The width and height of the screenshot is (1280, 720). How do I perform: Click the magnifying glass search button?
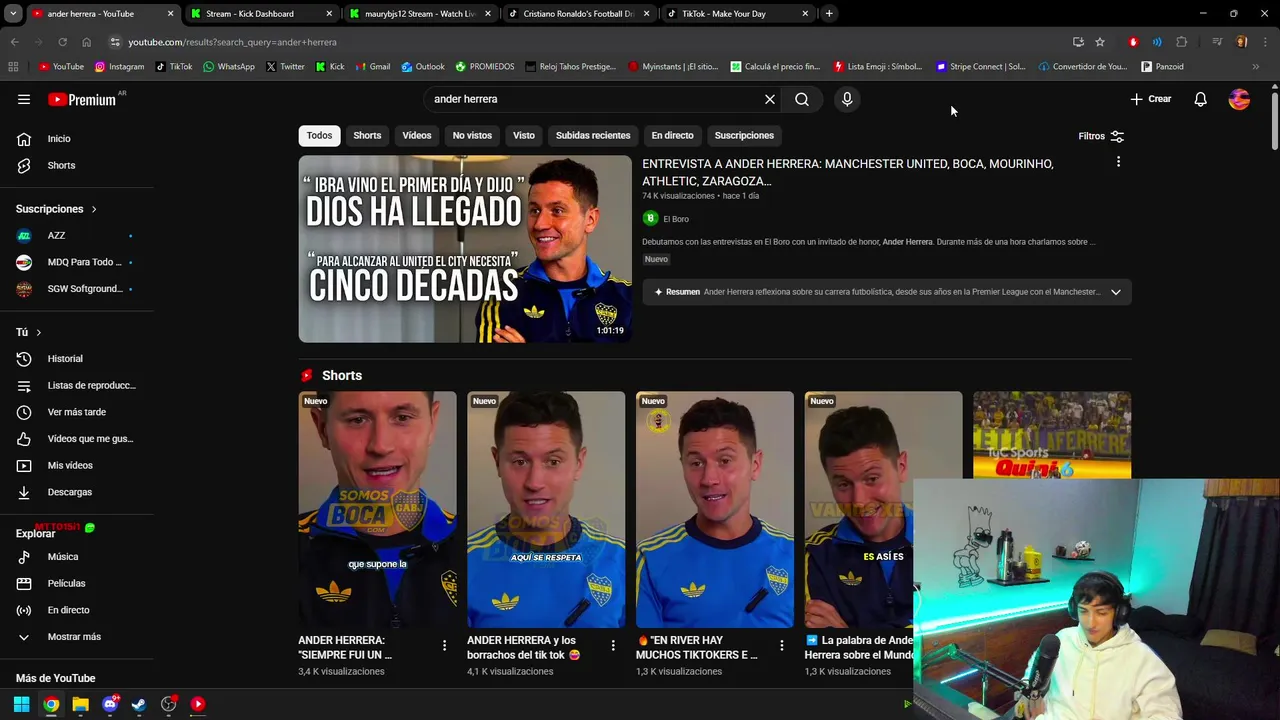tap(802, 99)
